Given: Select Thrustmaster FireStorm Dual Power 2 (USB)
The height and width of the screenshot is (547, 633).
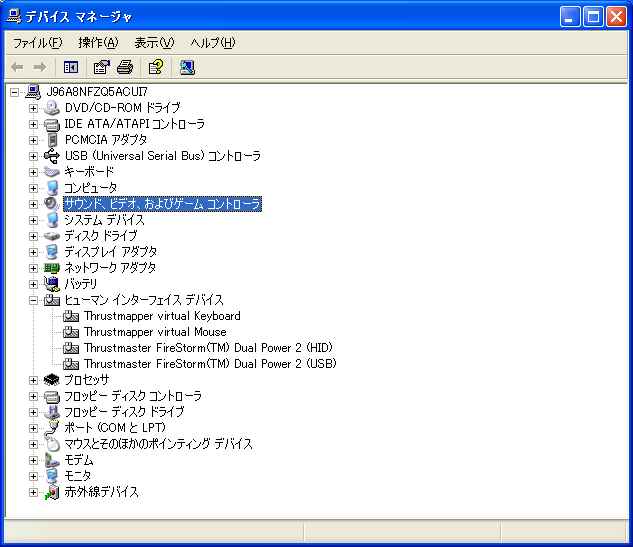Looking at the screenshot, I should click(x=210, y=364).
